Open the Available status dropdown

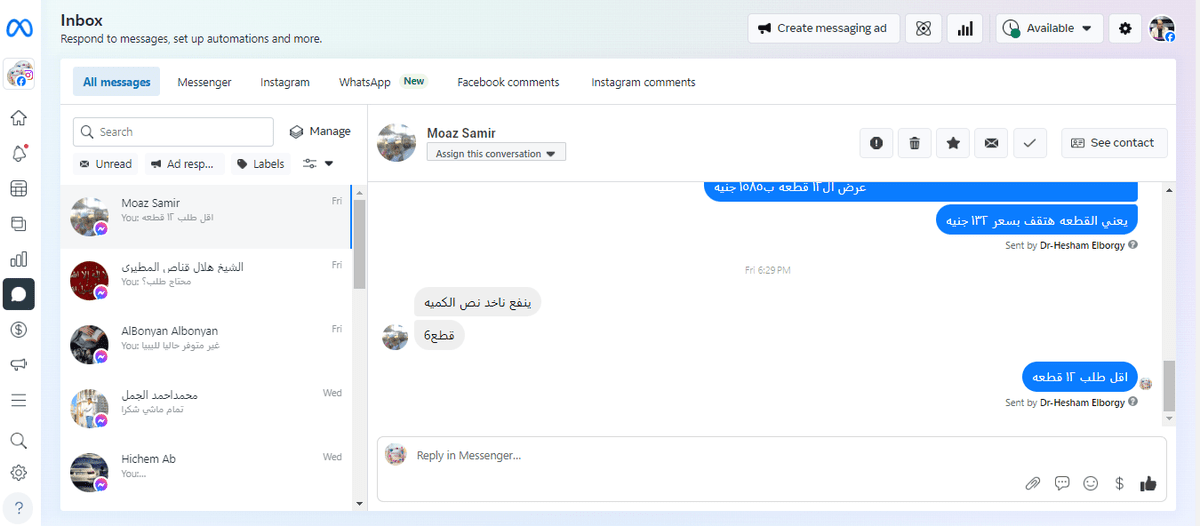tap(1050, 29)
